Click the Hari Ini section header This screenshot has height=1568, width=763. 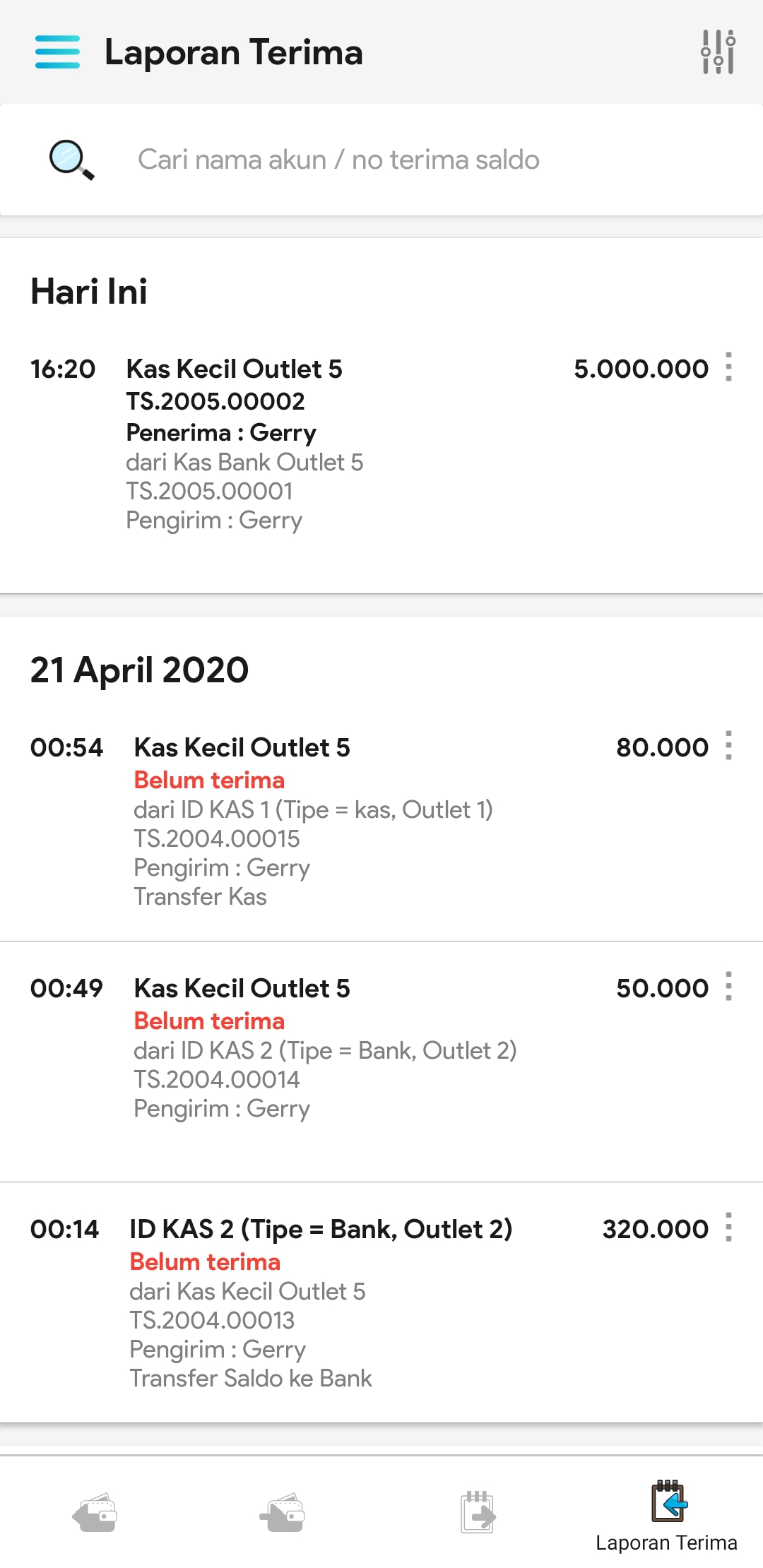point(89,292)
